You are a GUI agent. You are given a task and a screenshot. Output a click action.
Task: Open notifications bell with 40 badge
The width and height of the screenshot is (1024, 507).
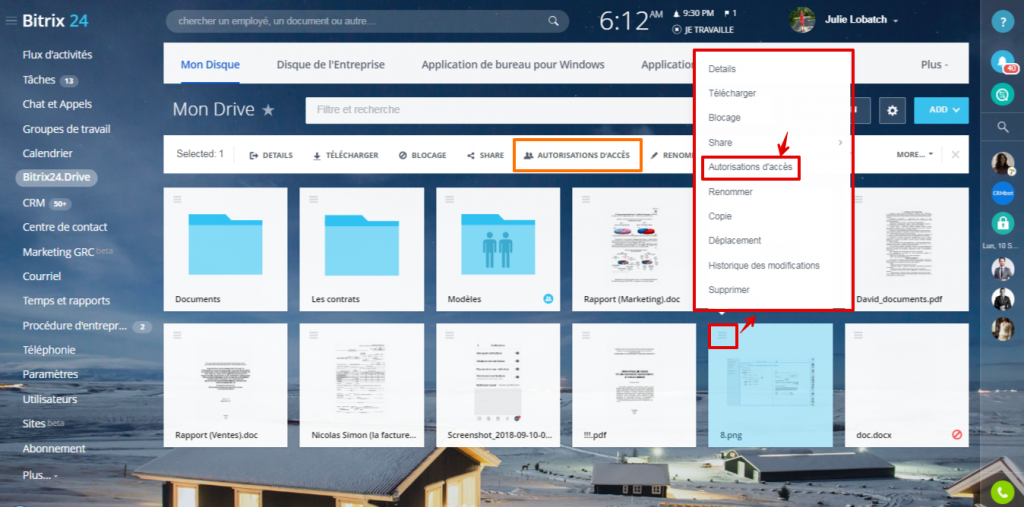coord(1002,61)
